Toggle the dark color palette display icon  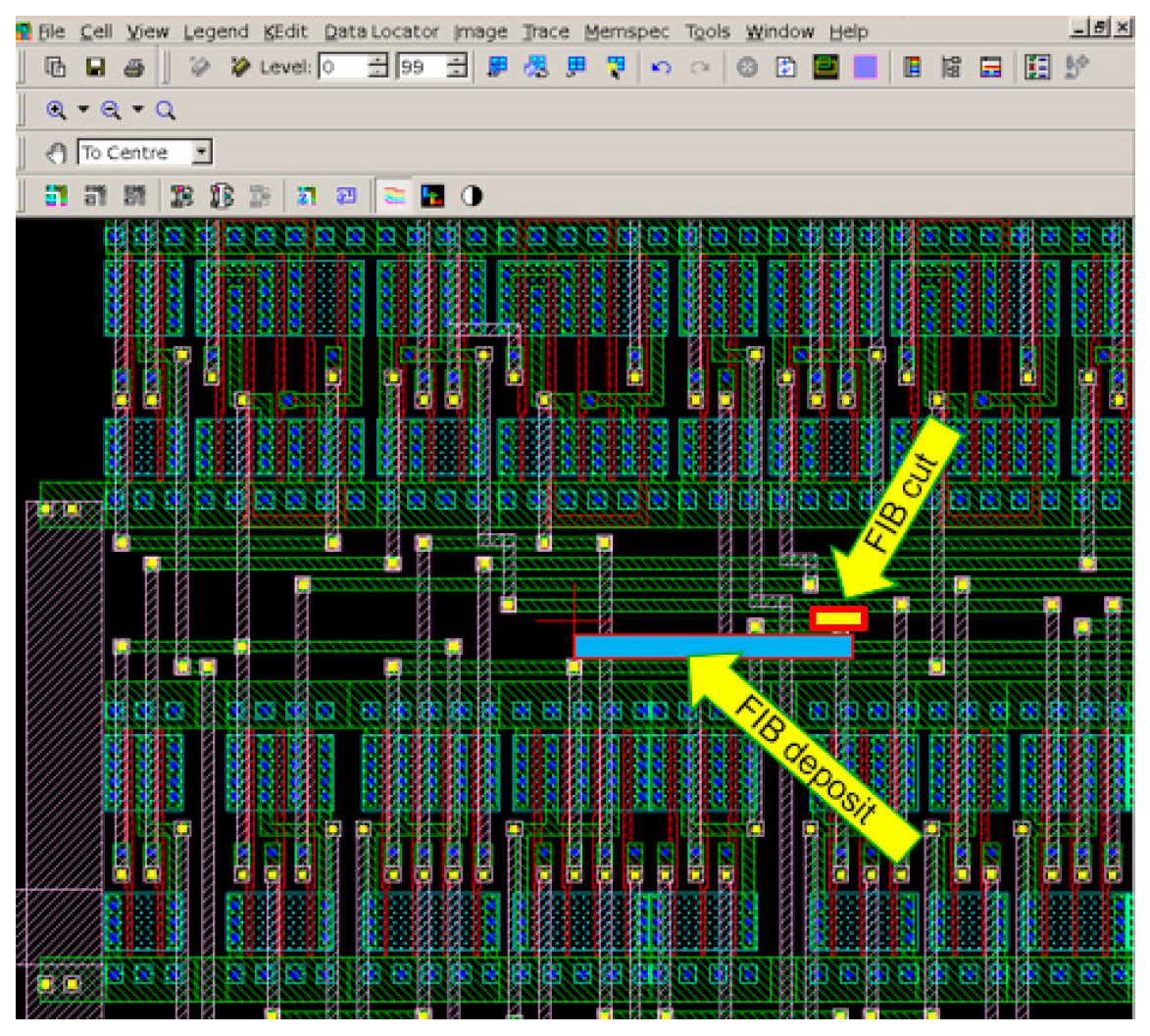(x=432, y=196)
